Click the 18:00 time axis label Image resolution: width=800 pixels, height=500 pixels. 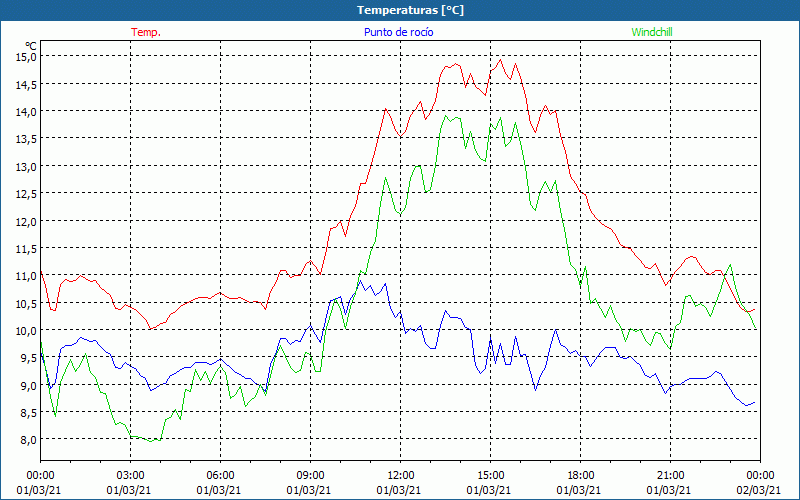coord(580,476)
